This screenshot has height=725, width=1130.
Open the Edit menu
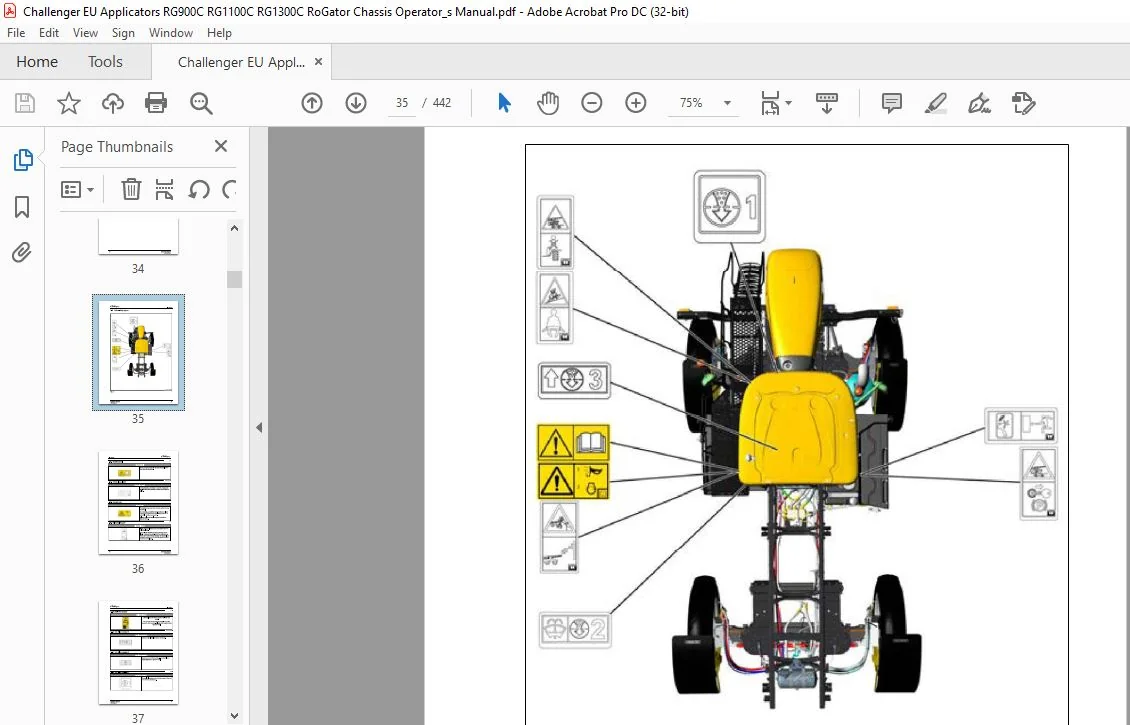point(49,32)
